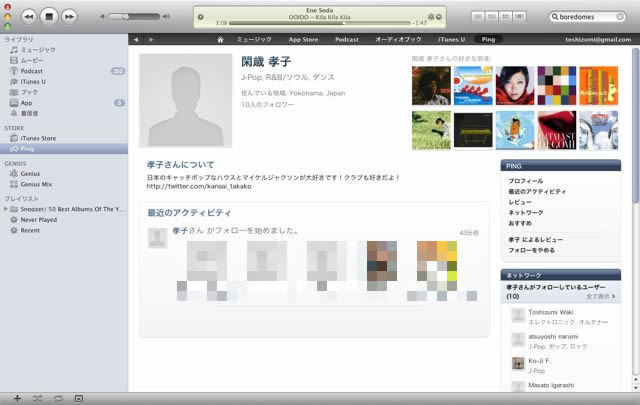Click プロフィール in the PING panel
This screenshot has height=405, width=640.
526,181
